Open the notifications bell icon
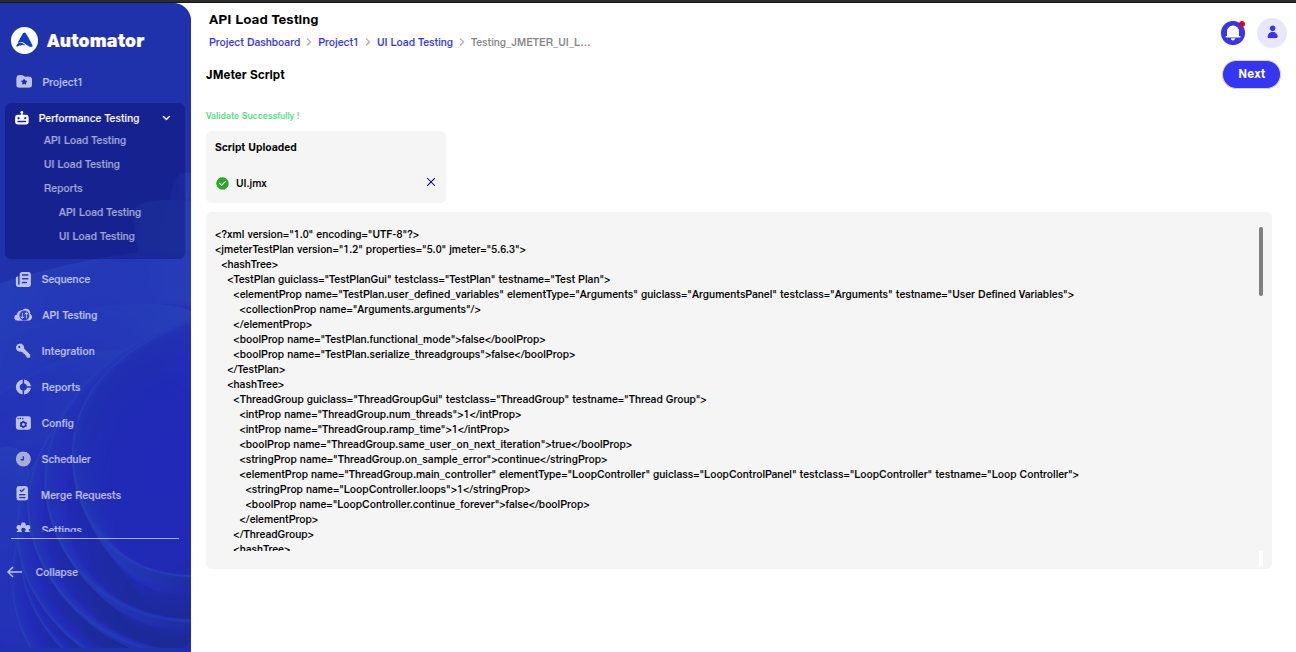This screenshot has width=1296, height=652. click(1233, 32)
